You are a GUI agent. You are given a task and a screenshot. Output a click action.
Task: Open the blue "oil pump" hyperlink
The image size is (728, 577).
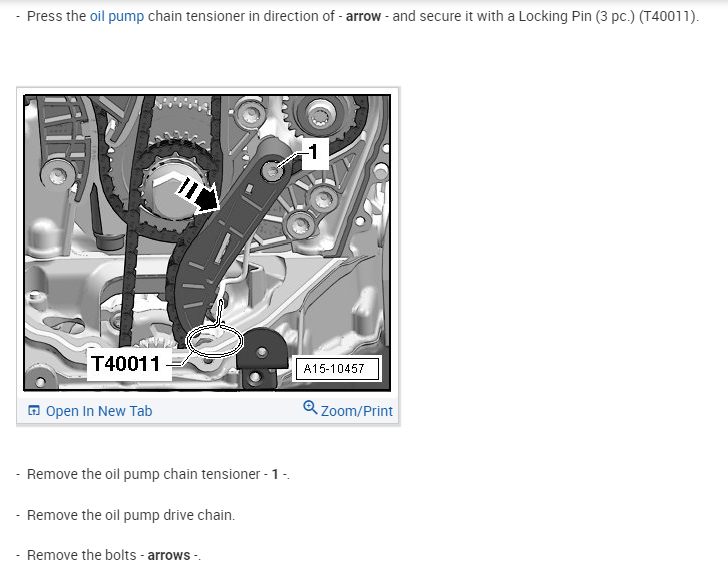click(x=117, y=16)
